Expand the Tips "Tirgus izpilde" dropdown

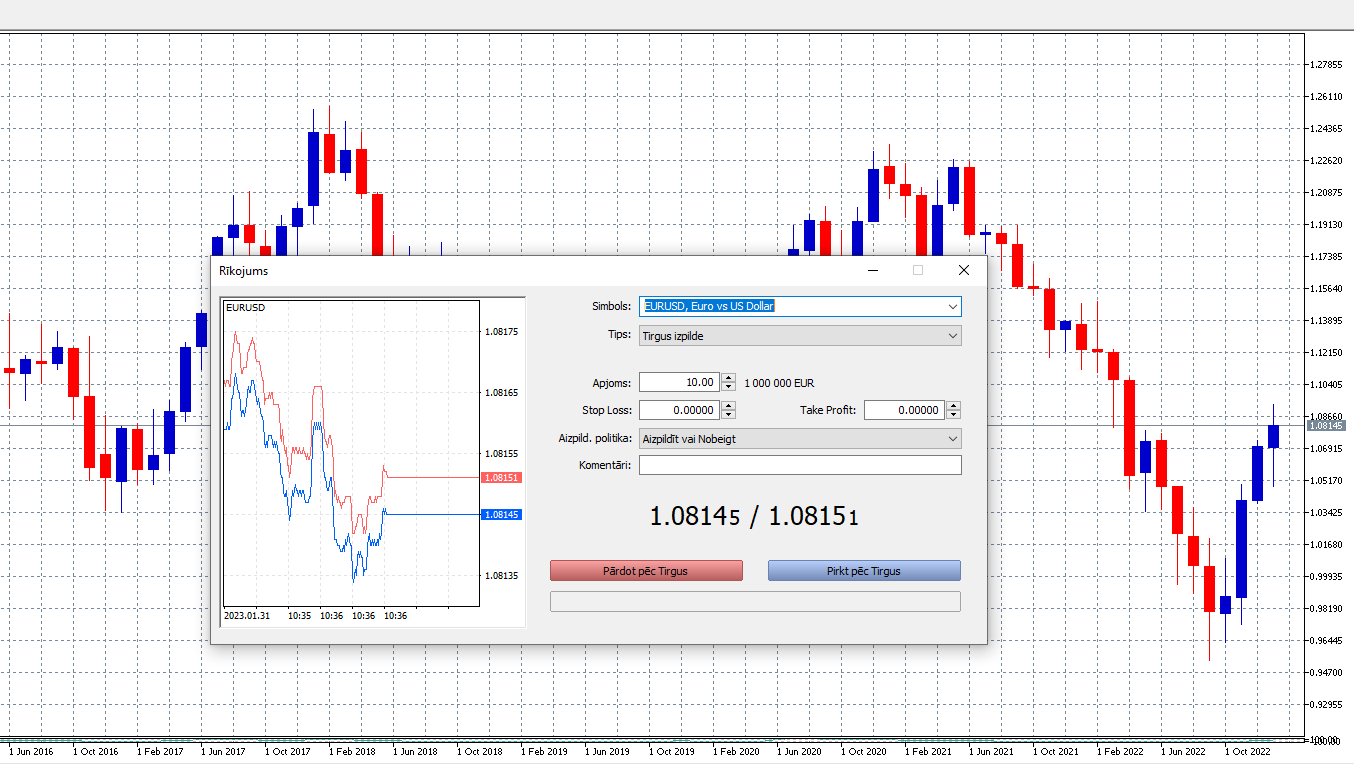coord(800,336)
